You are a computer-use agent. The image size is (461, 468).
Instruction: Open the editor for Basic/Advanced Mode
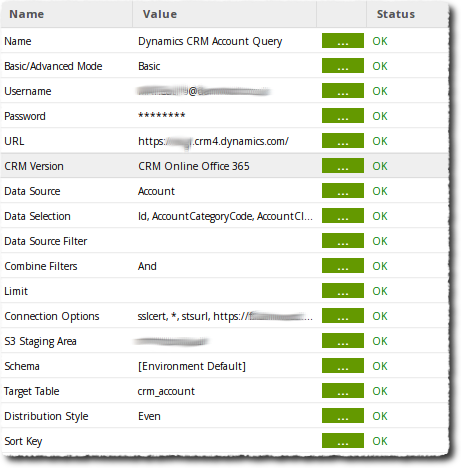point(343,66)
